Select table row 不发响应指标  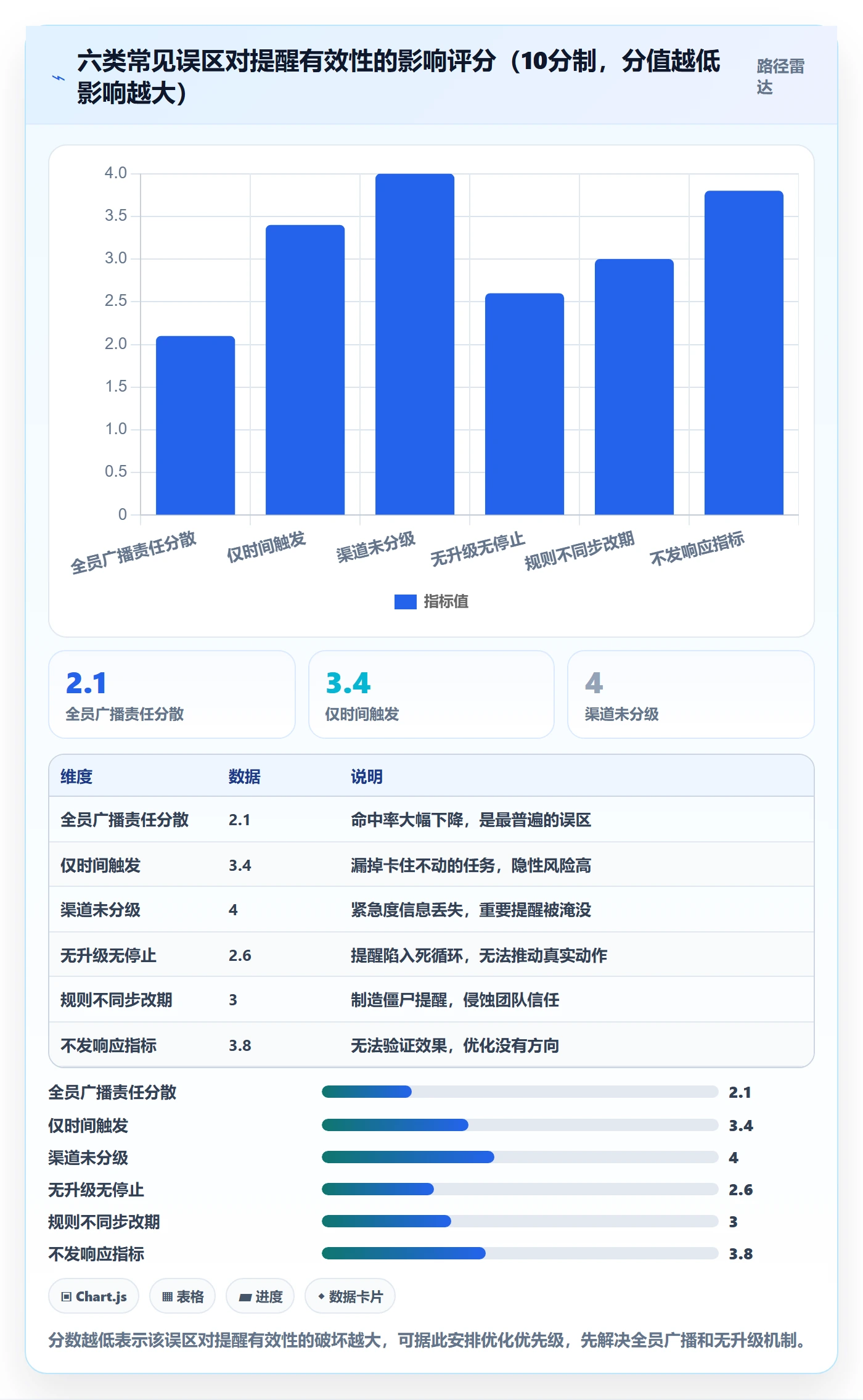(431, 1045)
